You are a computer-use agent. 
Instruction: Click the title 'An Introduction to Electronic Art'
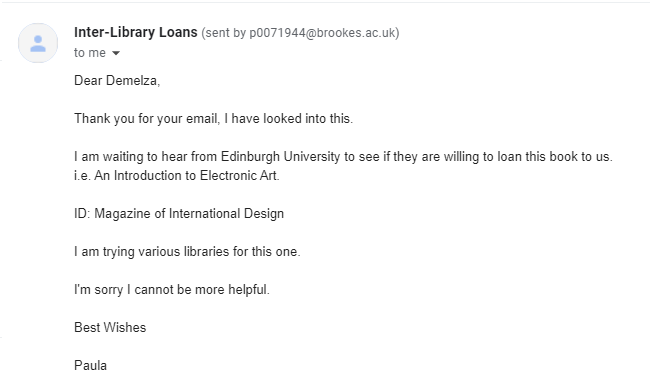(x=186, y=175)
